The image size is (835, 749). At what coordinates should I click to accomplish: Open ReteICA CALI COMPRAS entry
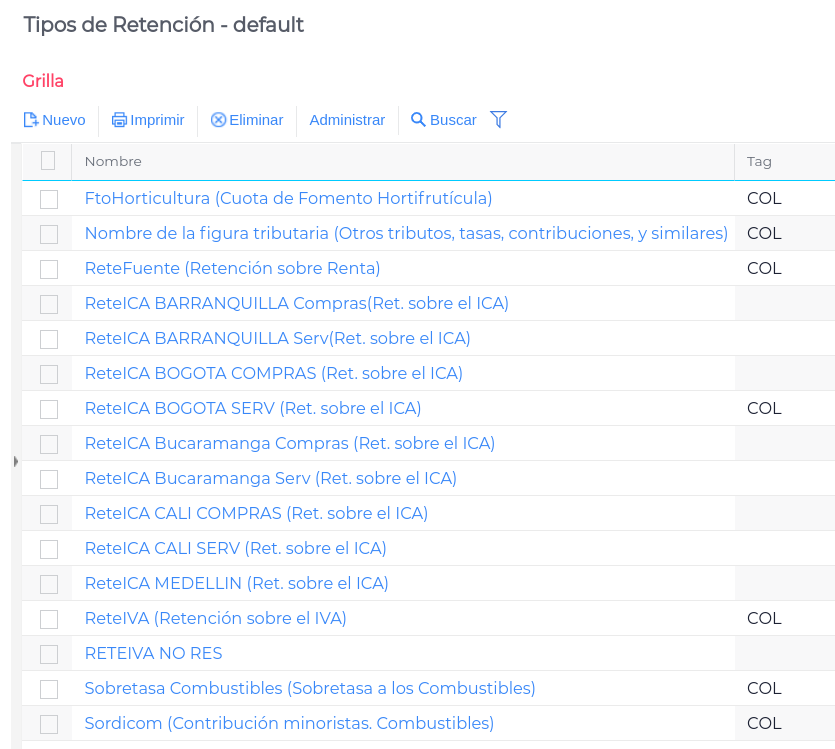click(256, 513)
